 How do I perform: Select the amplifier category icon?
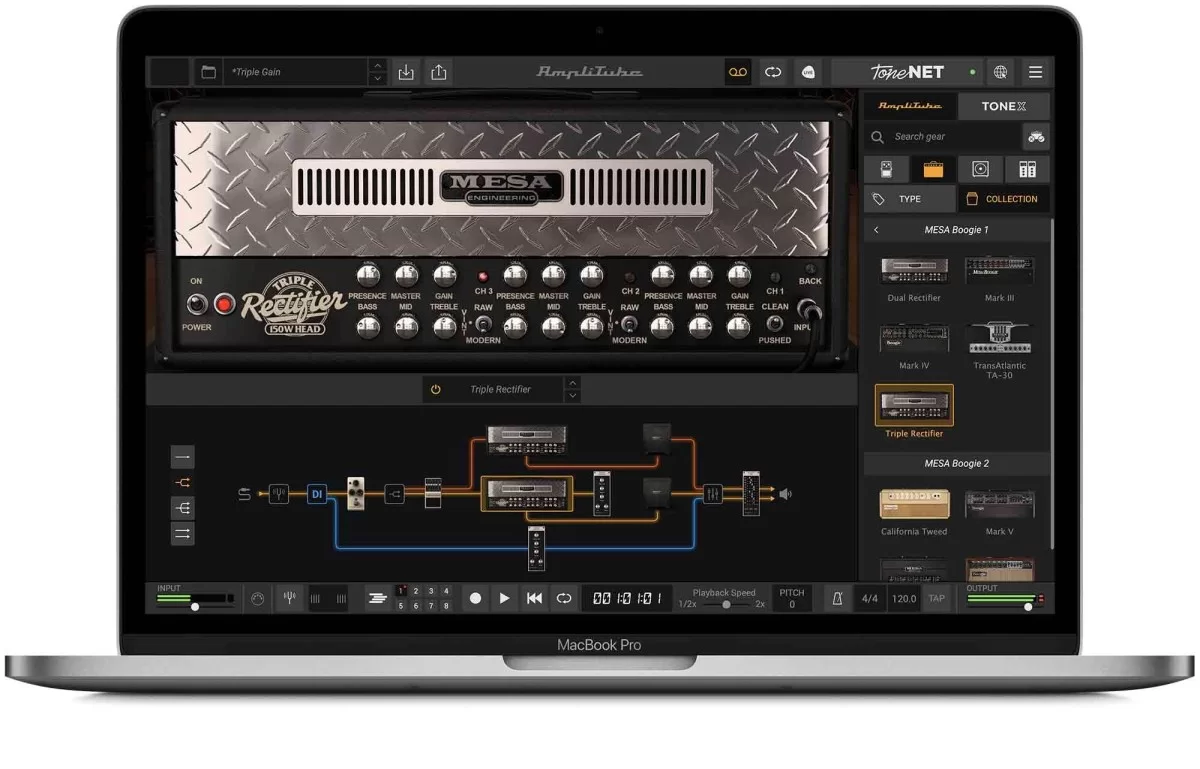(x=933, y=168)
